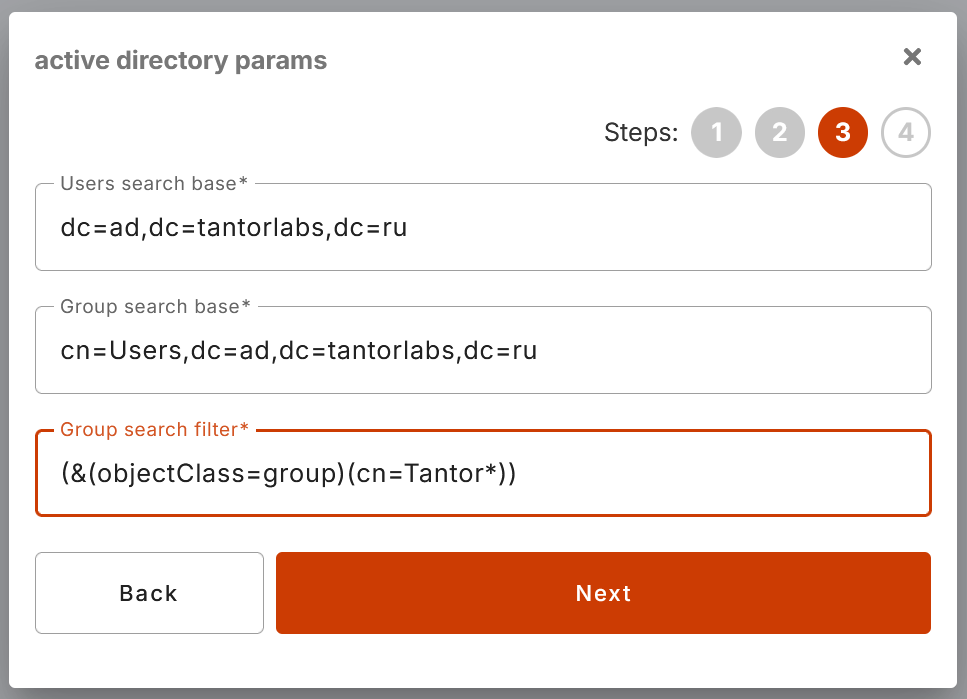The image size is (967, 699).
Task: Click the orange "Group search filter*" label
Action: tap(154, 429)
